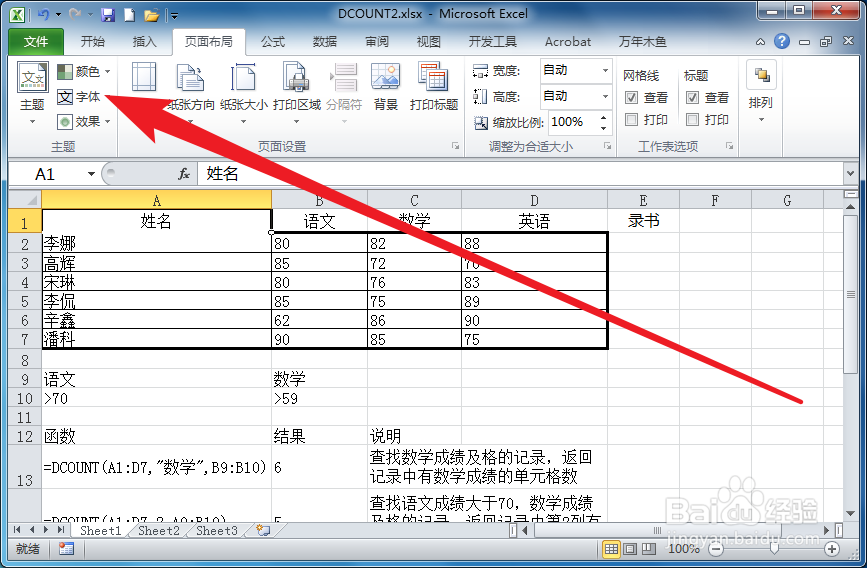Switch to Formulas (公式) tab

[273, 41]
